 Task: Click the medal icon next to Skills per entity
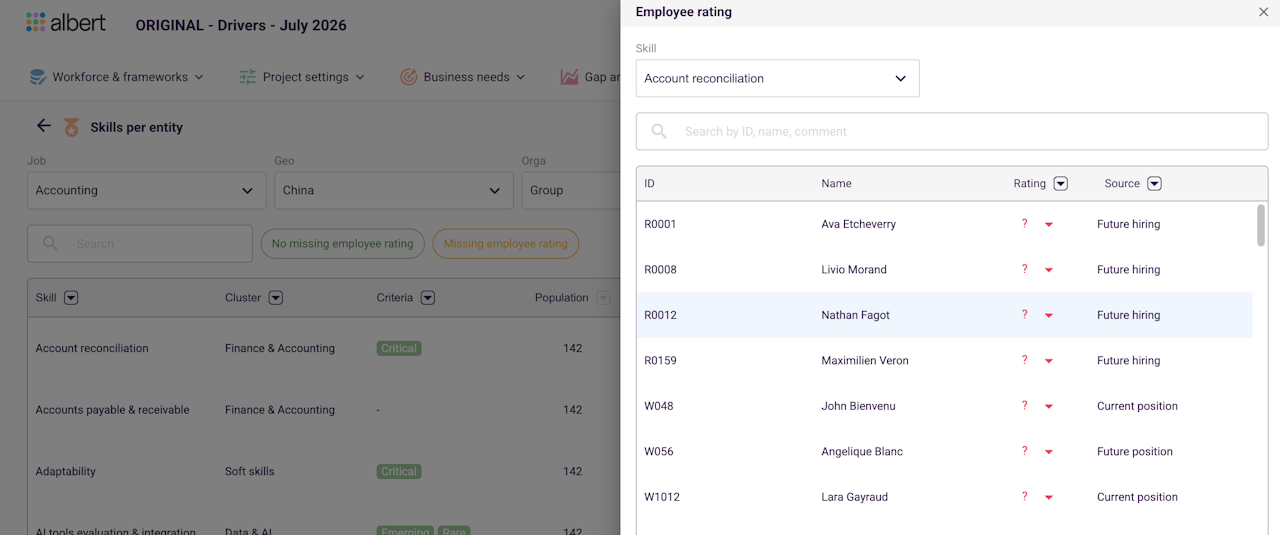(71, 127)
